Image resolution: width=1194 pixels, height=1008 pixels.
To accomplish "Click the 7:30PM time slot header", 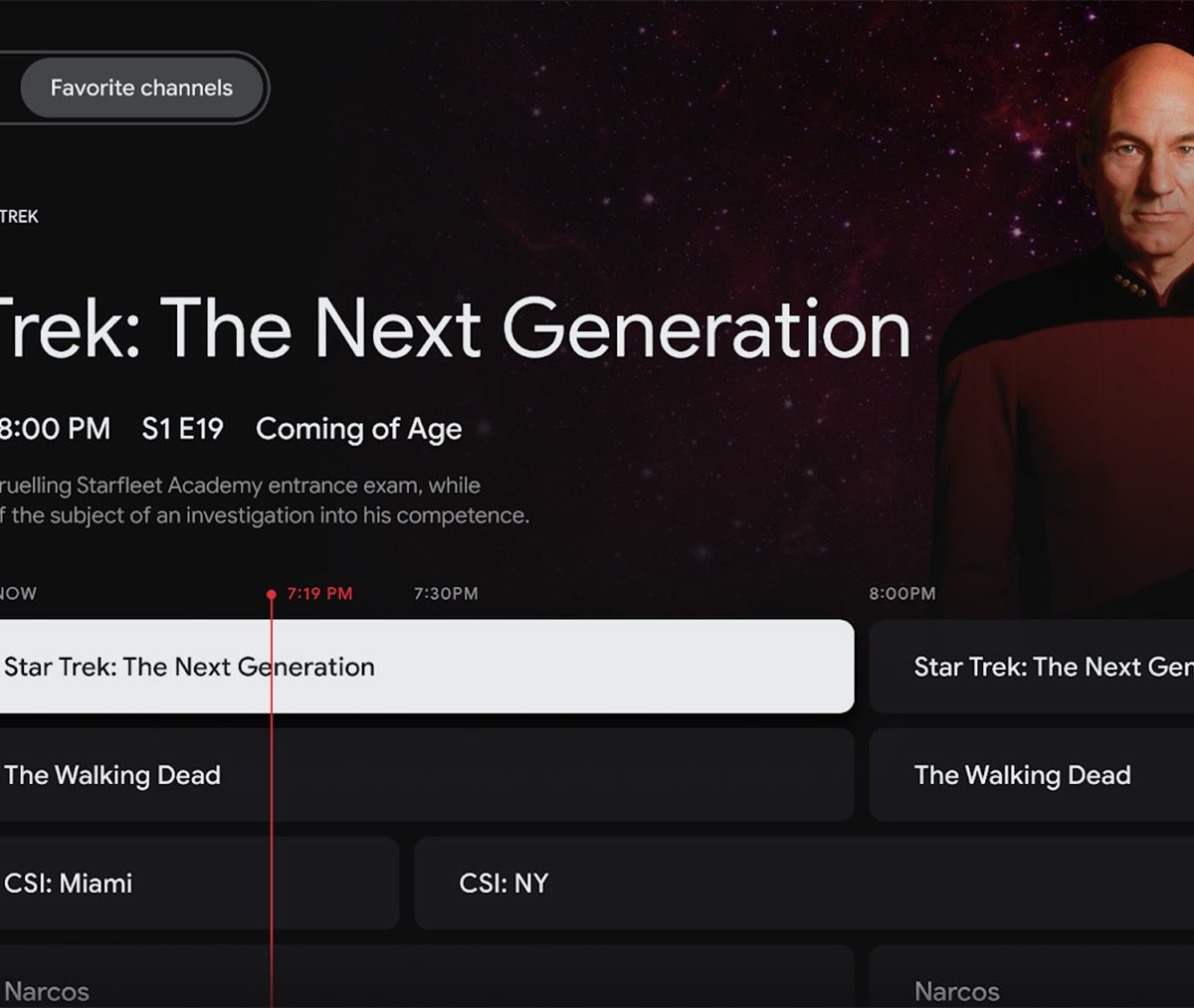I will point(446,594).
